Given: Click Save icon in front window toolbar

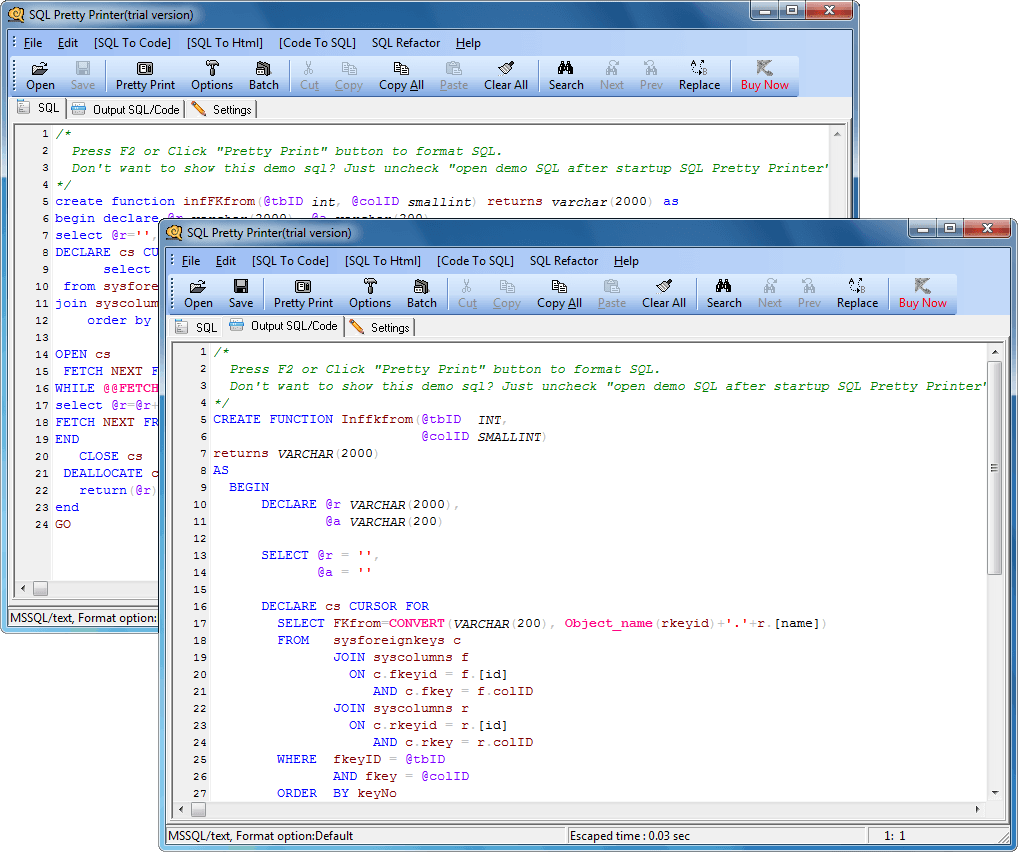Looking at the screenshot, I should (x=241, y=294).
